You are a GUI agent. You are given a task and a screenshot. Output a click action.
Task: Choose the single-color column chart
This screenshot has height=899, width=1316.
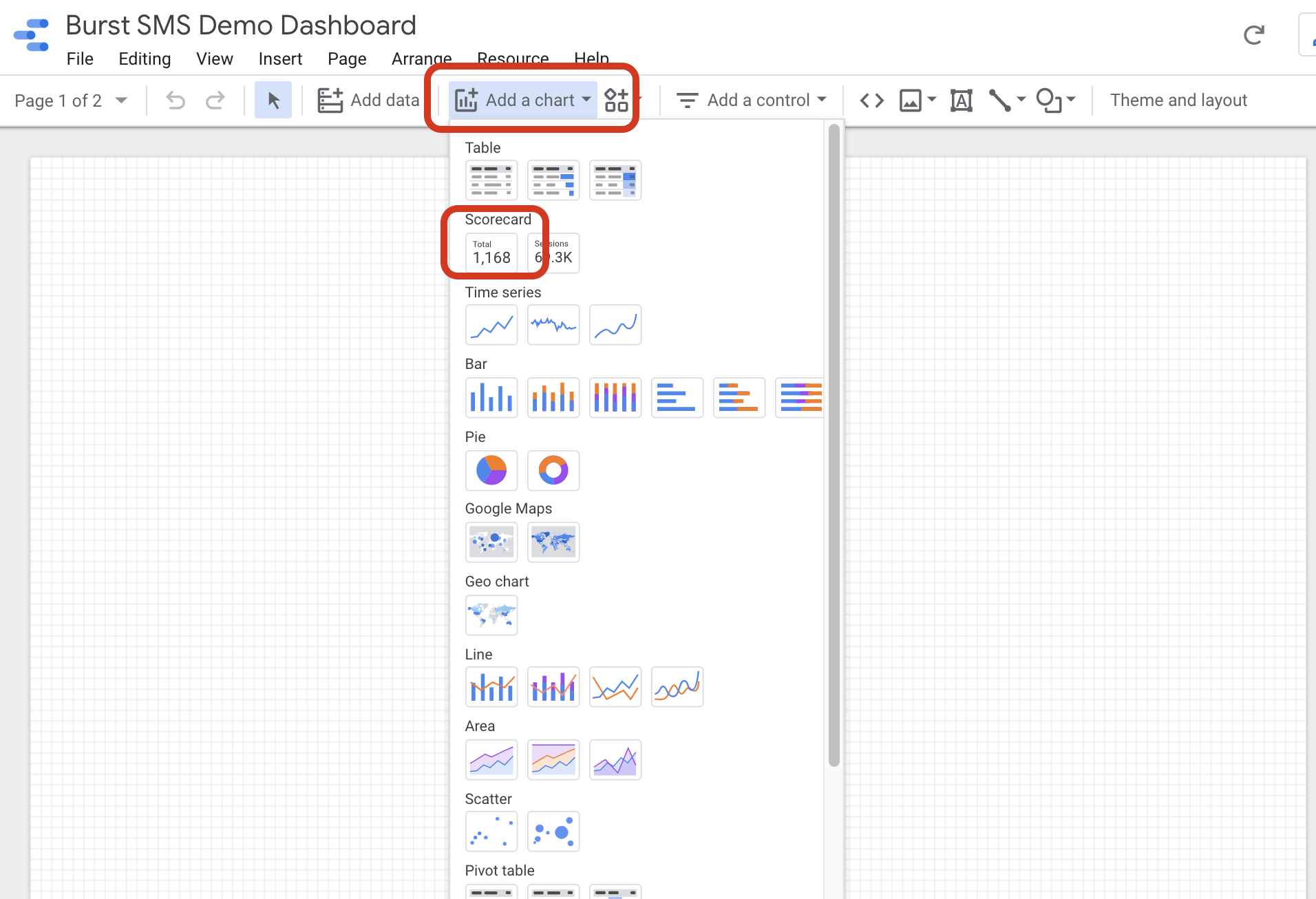[x=491, y=398]
